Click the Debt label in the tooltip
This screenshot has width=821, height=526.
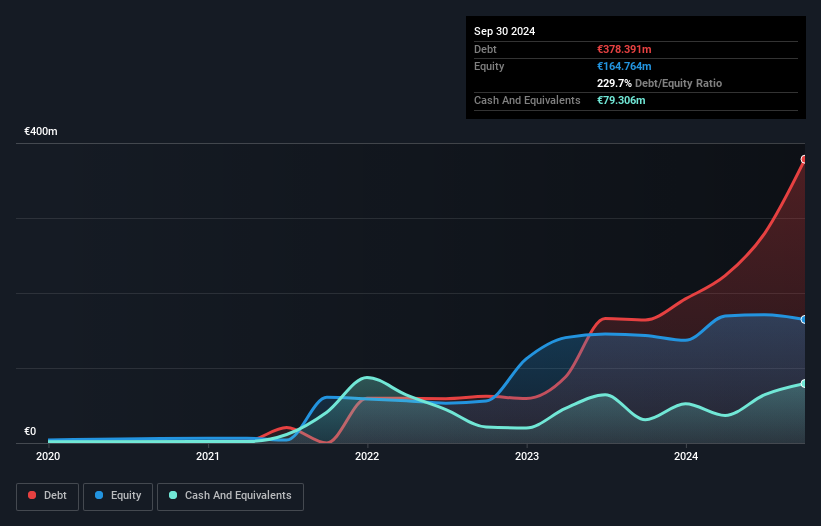click(x=485, y=49)
